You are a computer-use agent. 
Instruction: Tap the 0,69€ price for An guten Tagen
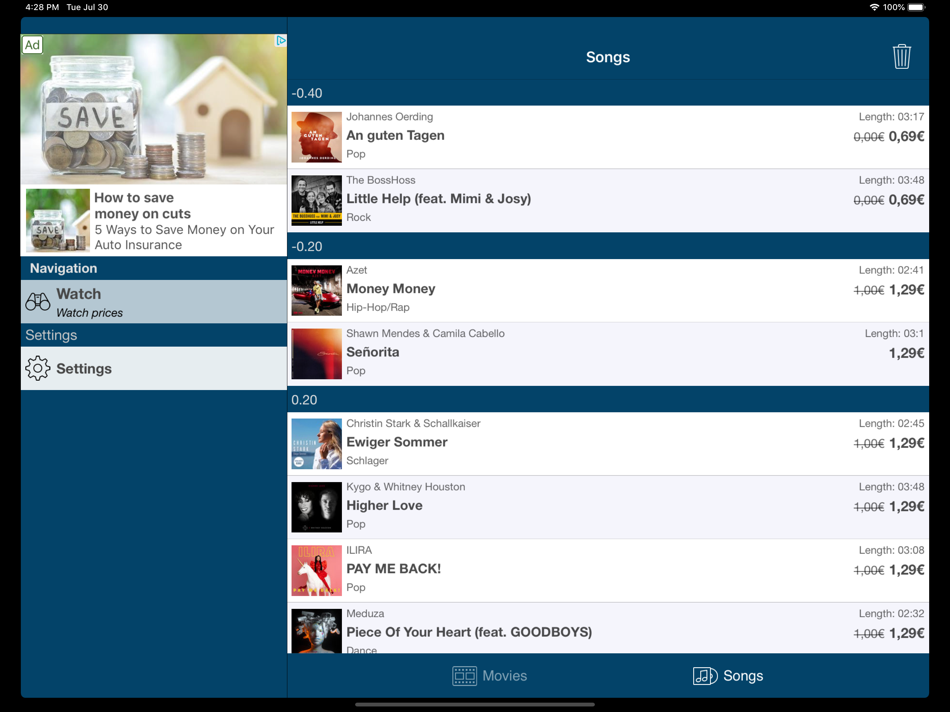pyautogui.click(x=906, y=137)
